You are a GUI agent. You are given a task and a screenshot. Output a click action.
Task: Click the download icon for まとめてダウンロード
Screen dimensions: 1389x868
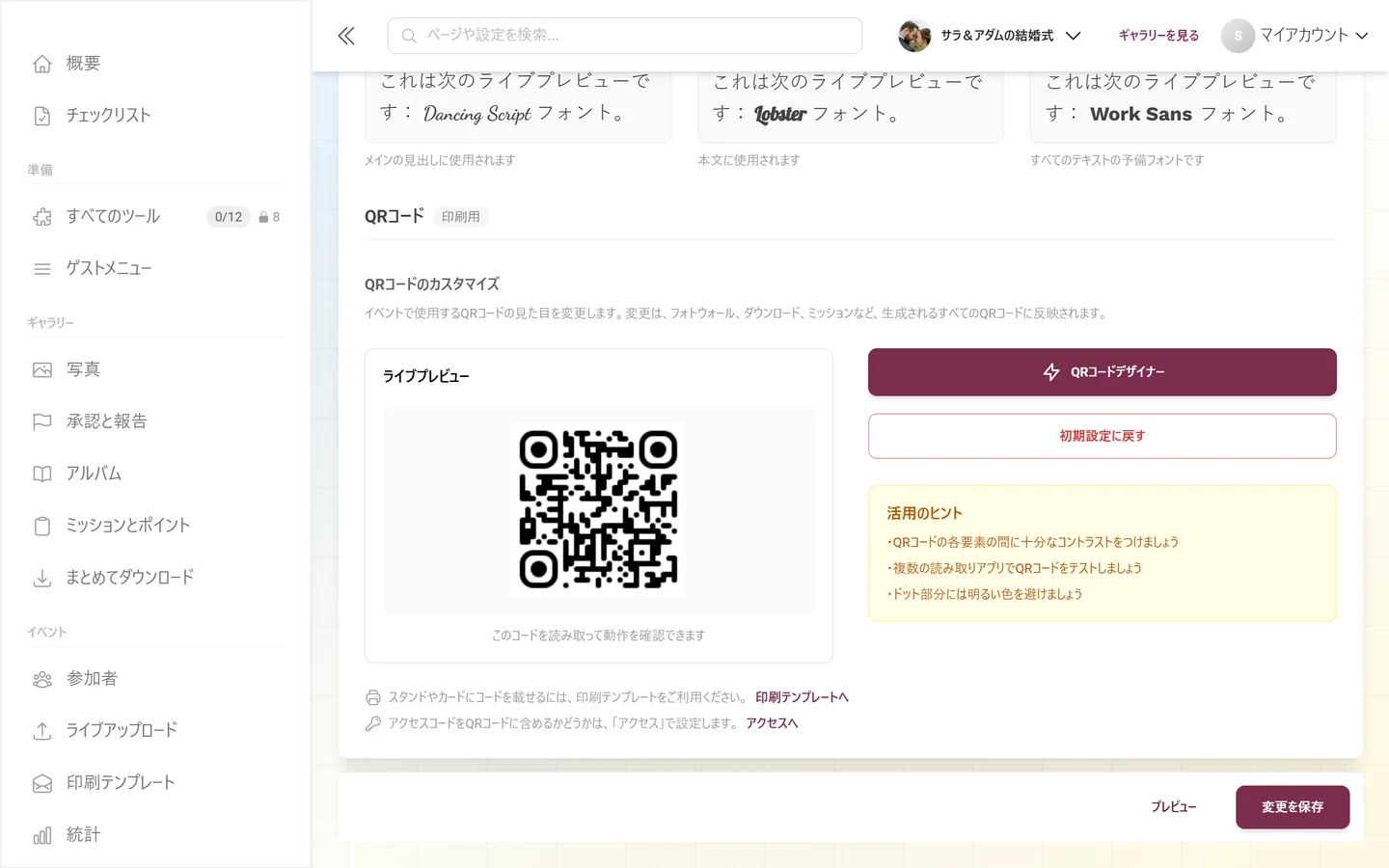[x=42, y=578]
